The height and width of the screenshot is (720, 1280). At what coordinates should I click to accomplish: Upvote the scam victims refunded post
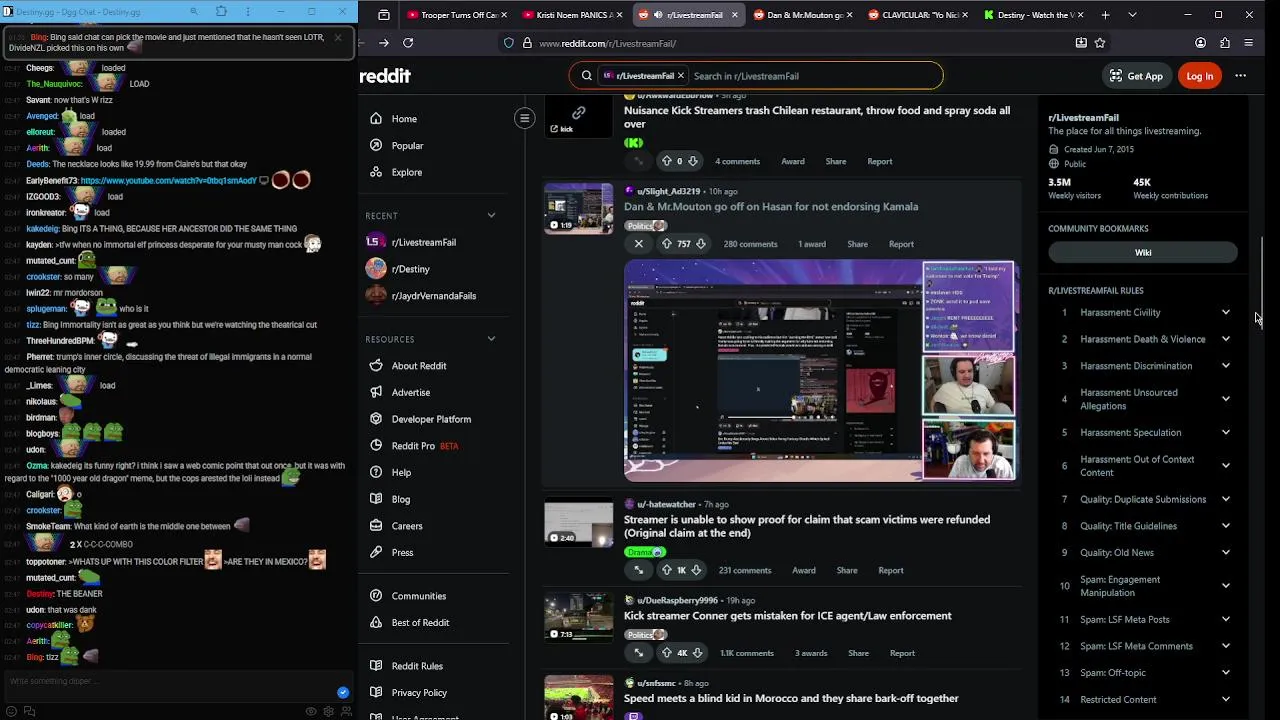pyautogui.click(x=667, y=570)
